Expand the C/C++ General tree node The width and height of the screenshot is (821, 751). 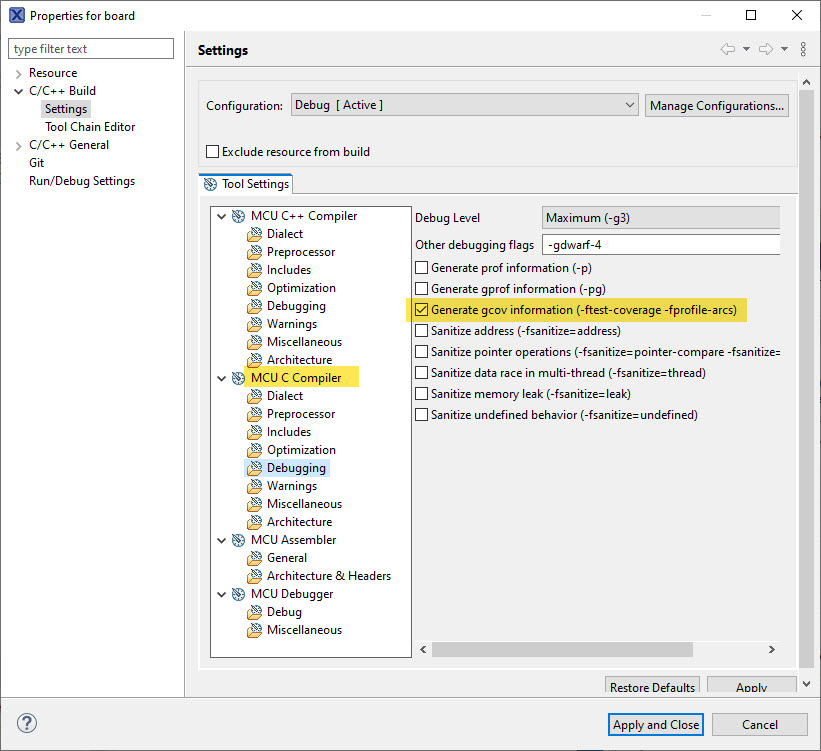point(18,145)
